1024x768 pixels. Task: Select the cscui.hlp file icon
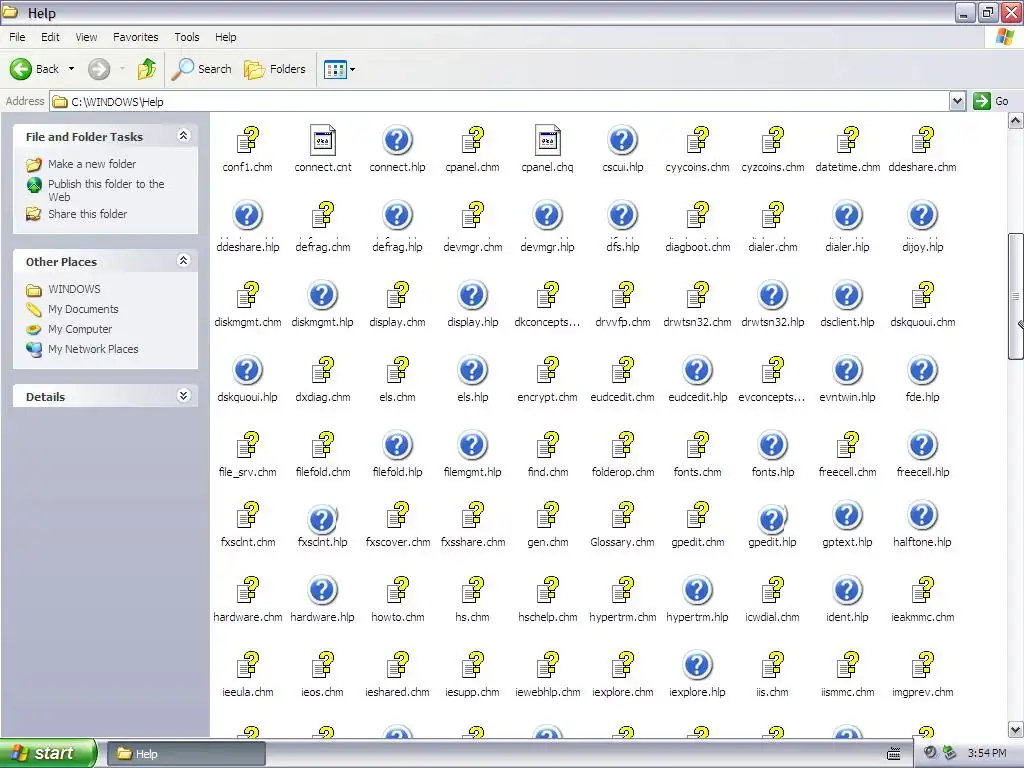[x=622, y=140]
